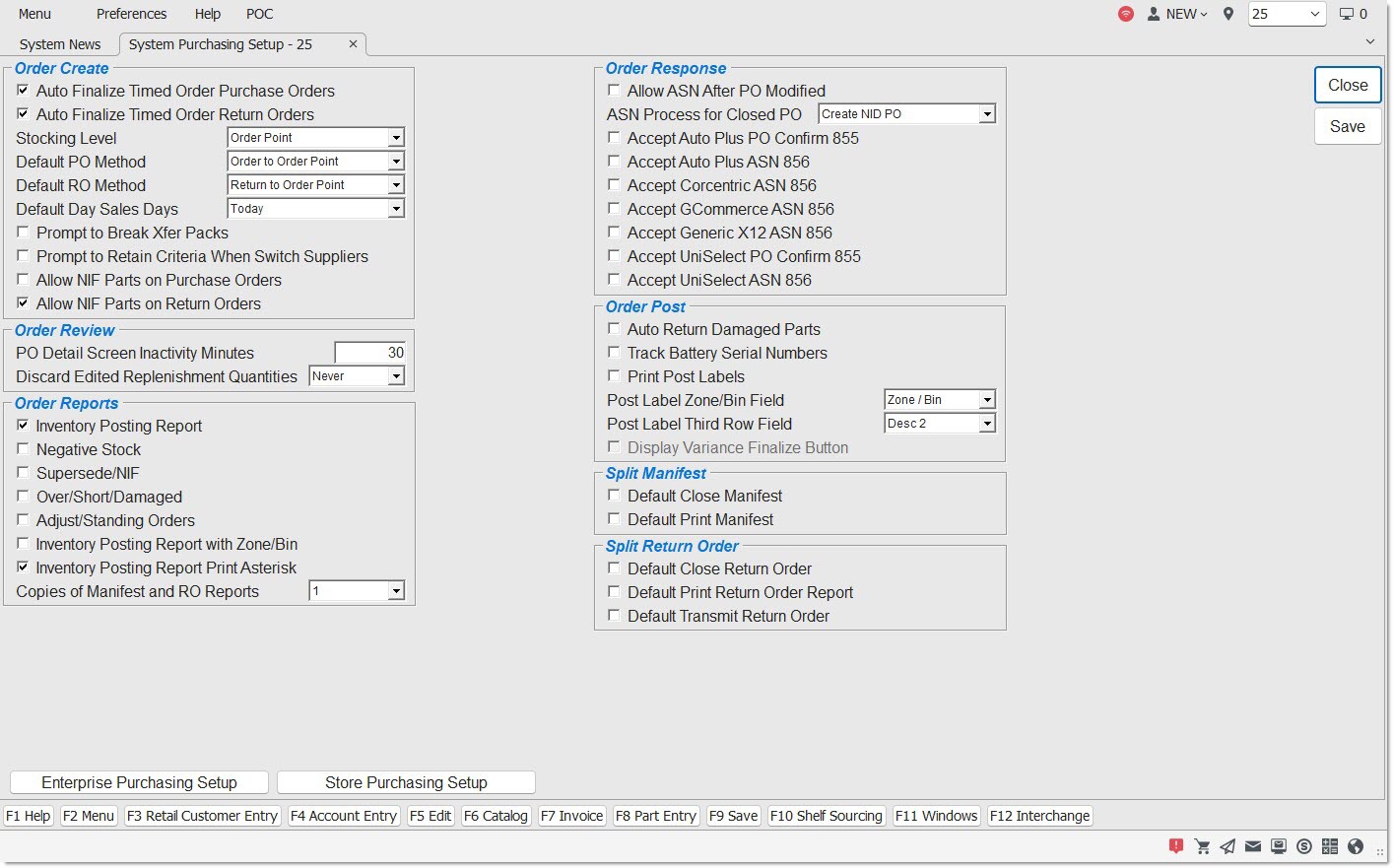This screenshot has width=1393, height=868.
Task: Enable Prompt to Break Xfer Packs
Action: click(23, 233)
